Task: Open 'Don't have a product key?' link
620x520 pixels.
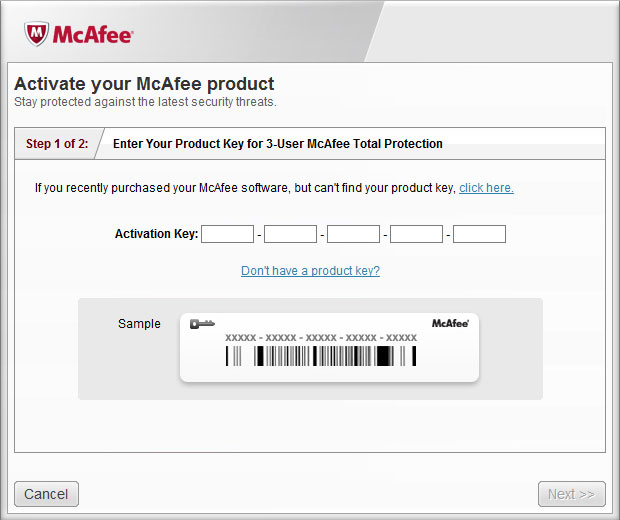Action: click(x=310, y=271)
